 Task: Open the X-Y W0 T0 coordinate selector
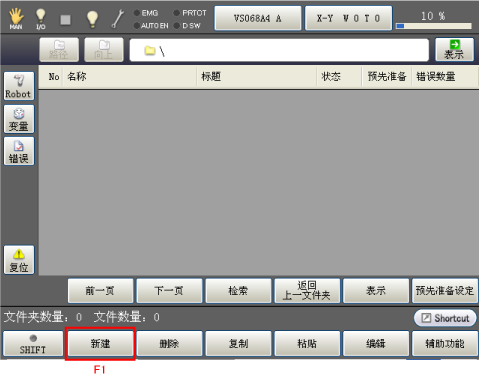coord(348,18)
